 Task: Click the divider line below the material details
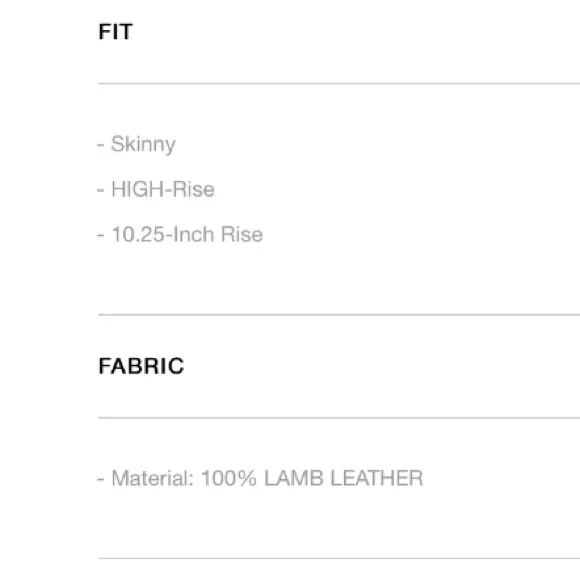click(x=339, y=558)
